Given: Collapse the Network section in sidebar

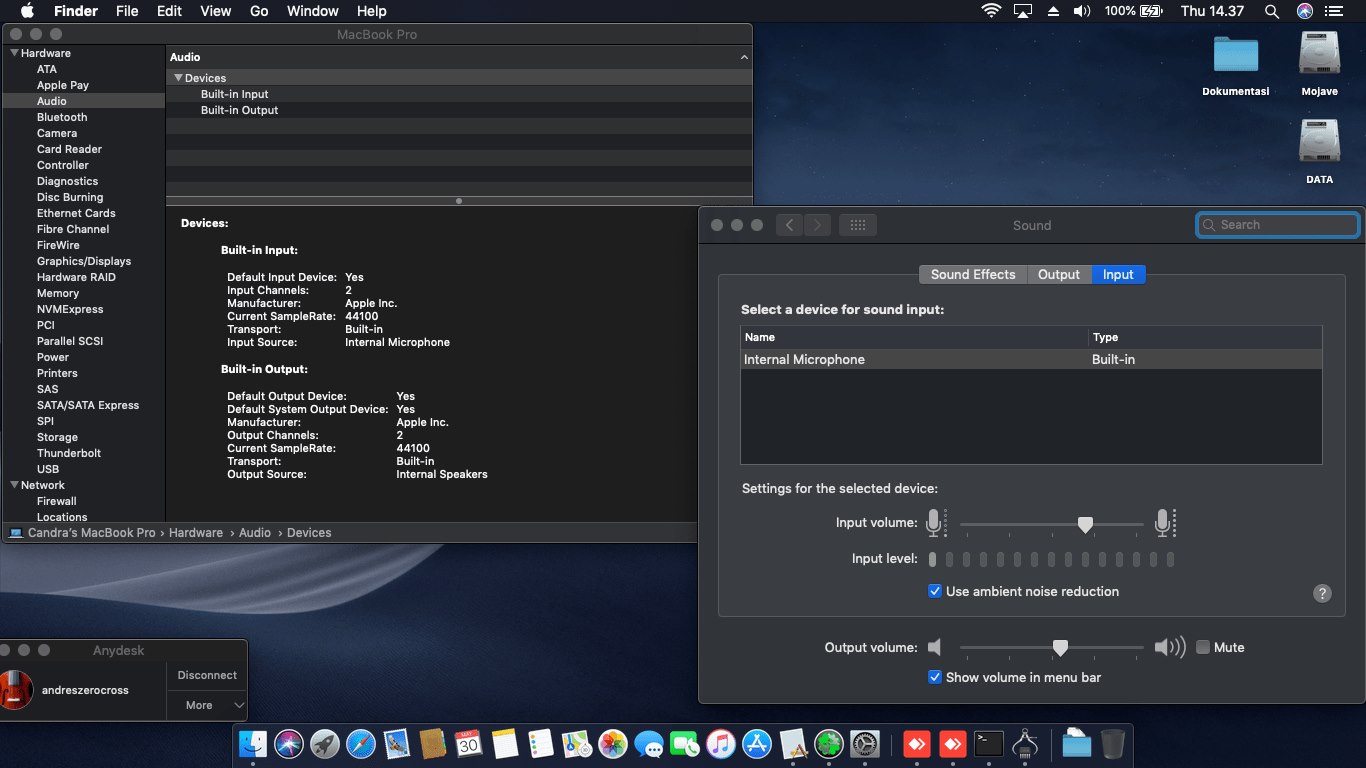Looking at the screenshot, I should point(14,485).
